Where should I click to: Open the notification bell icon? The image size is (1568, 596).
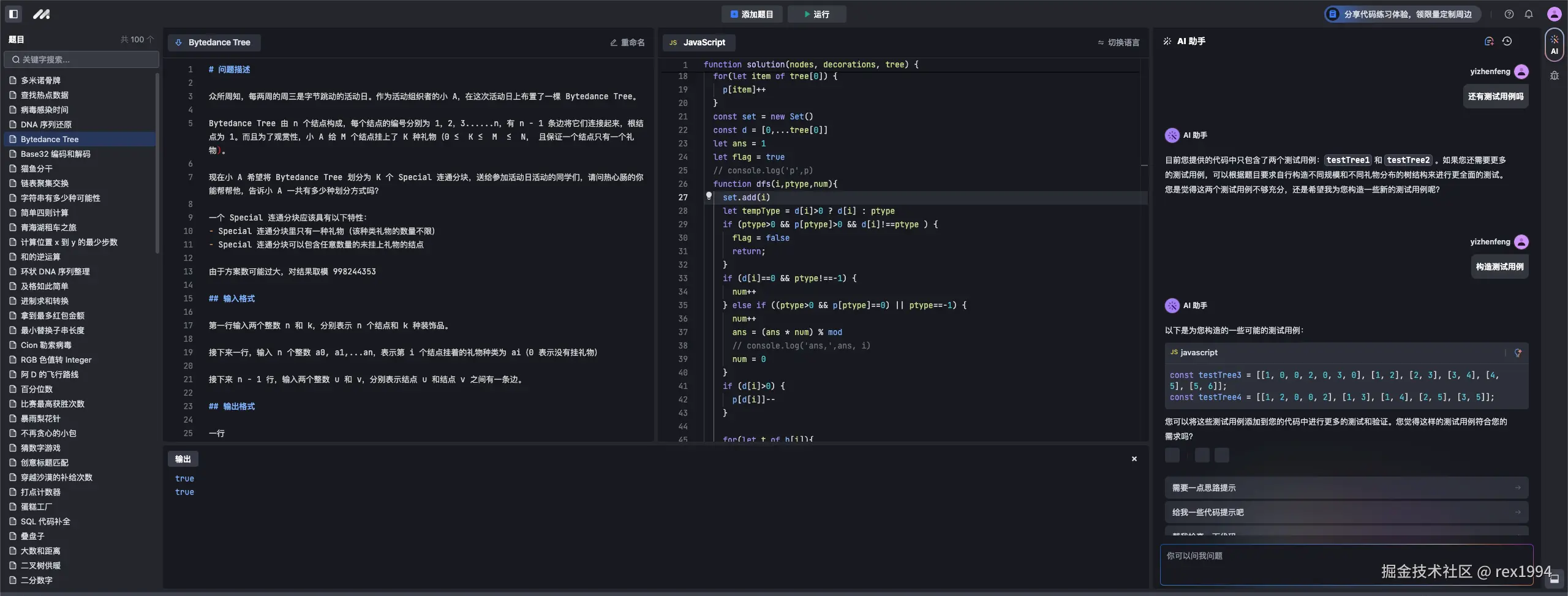[1529, 13]
